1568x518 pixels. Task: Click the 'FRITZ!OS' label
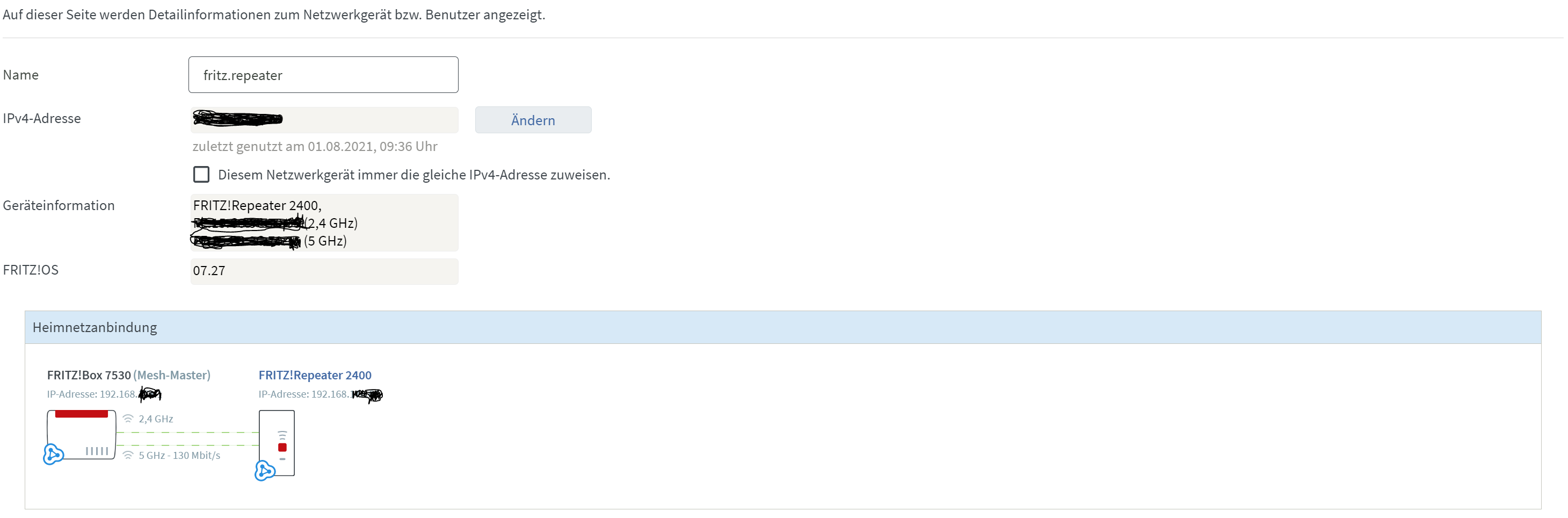click(x=31, y=270)
